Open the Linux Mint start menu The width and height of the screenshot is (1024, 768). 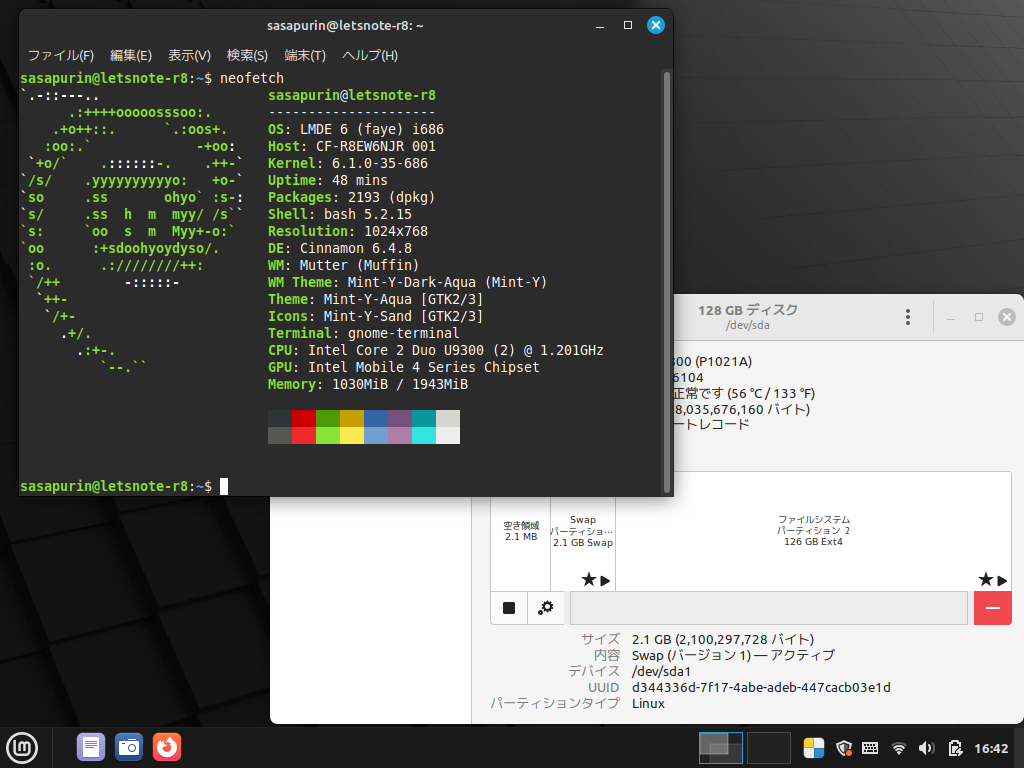(x=22, y=748)
